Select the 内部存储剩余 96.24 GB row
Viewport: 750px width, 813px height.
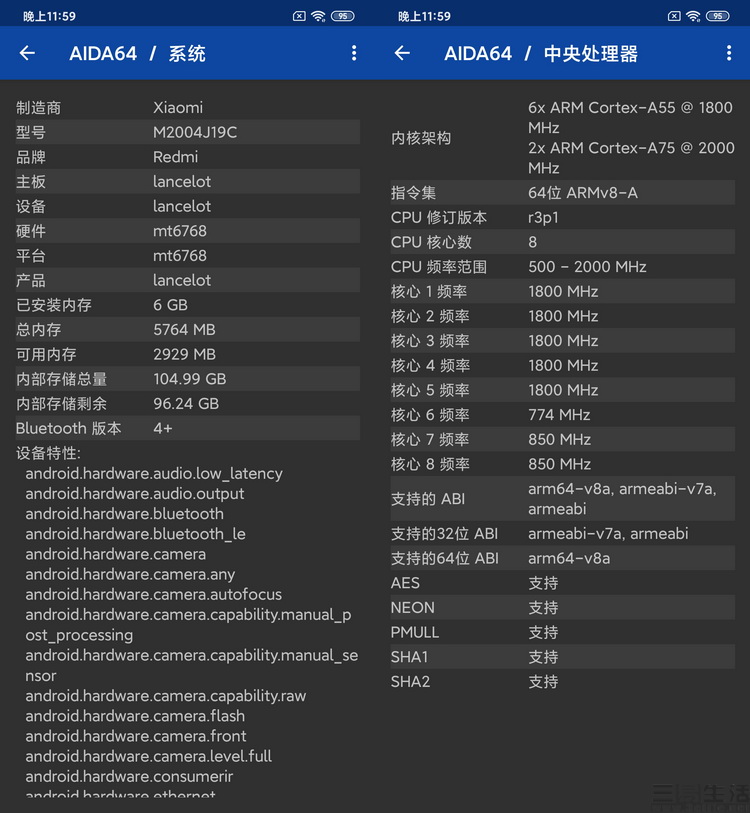188,403
